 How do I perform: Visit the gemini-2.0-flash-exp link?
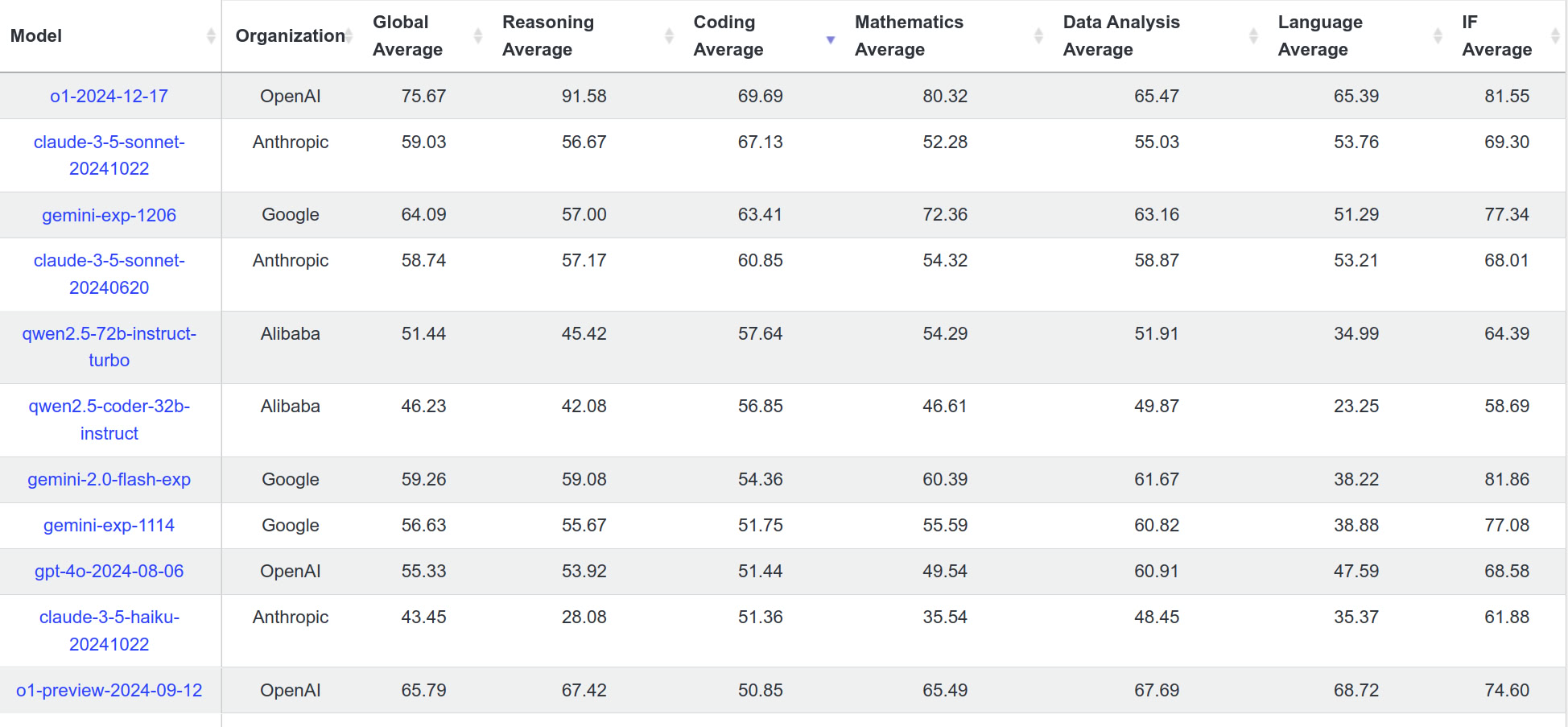(109, 480)
